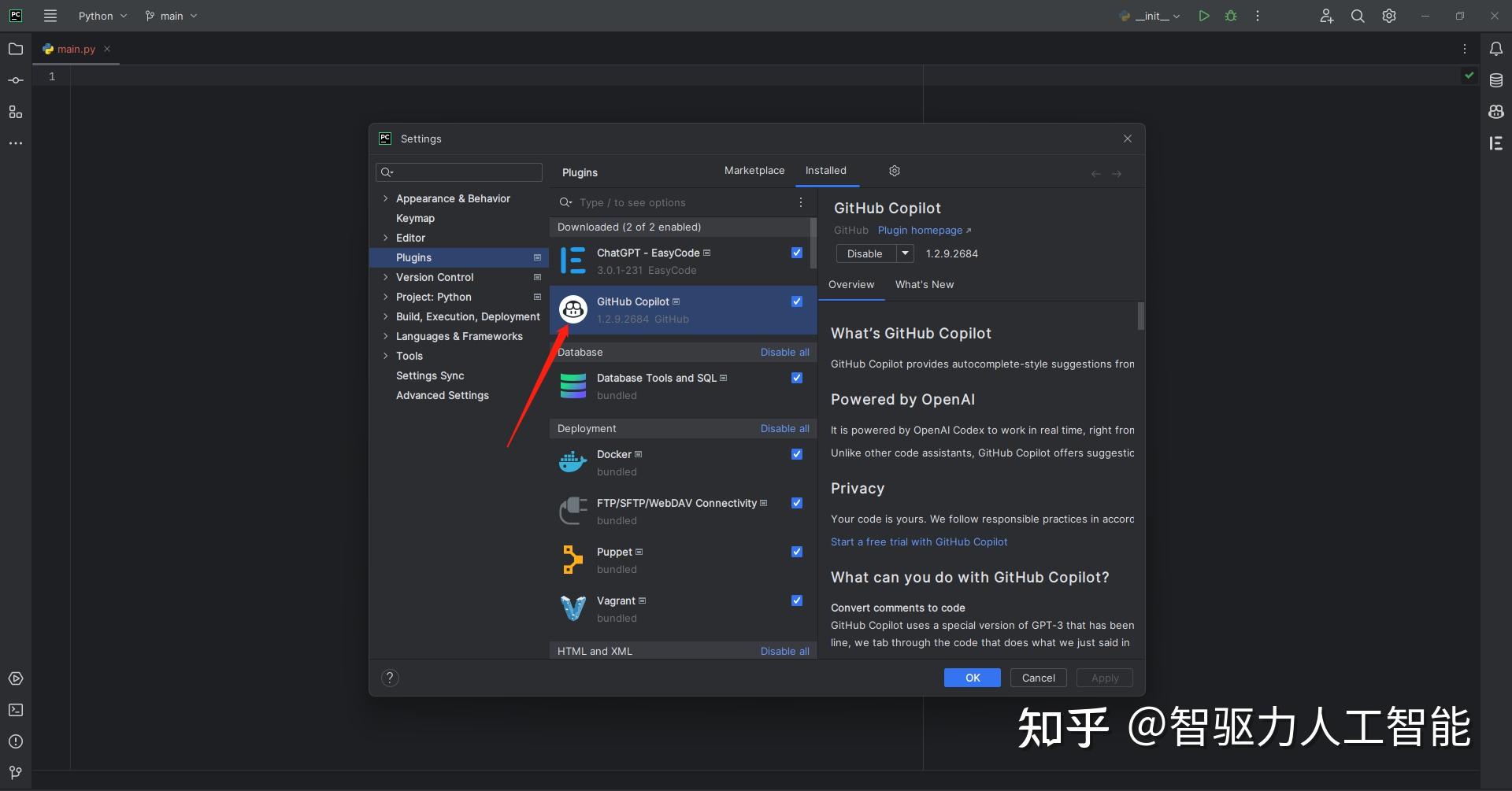1512x791 pixels.
Task: Disable the Docker plugin checkbox
Action: click(796, 454)
